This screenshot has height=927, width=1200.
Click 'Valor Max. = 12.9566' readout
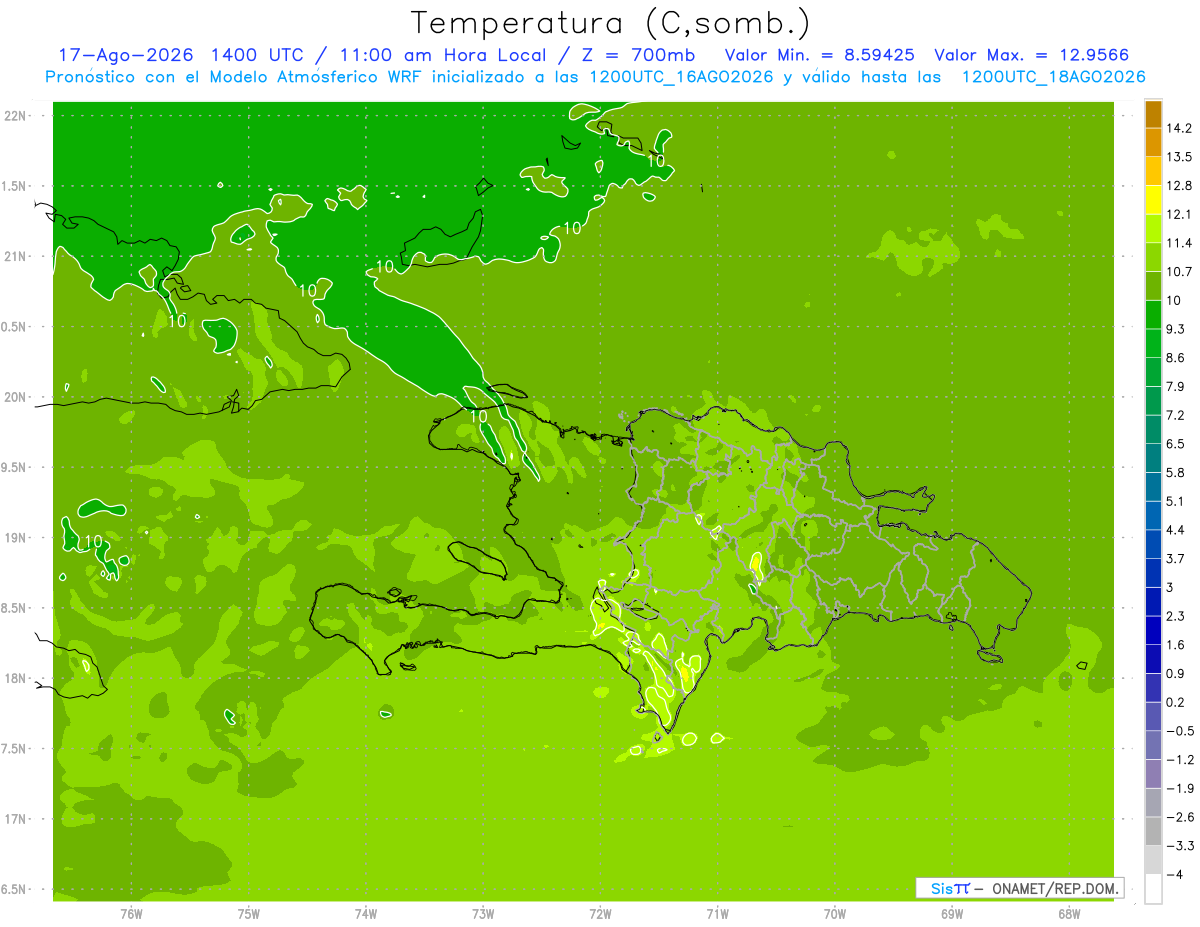point(1031,55)
